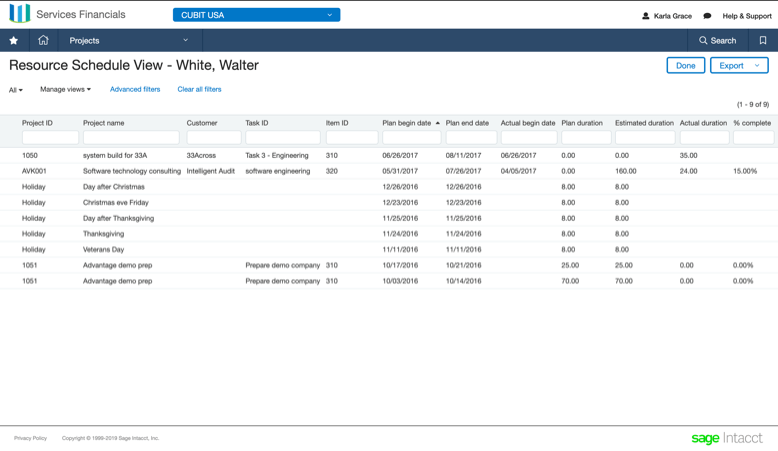Screen dimensions: 778x451
Task: Click the Estimated duration filter field
Action: tap(645, 137)
